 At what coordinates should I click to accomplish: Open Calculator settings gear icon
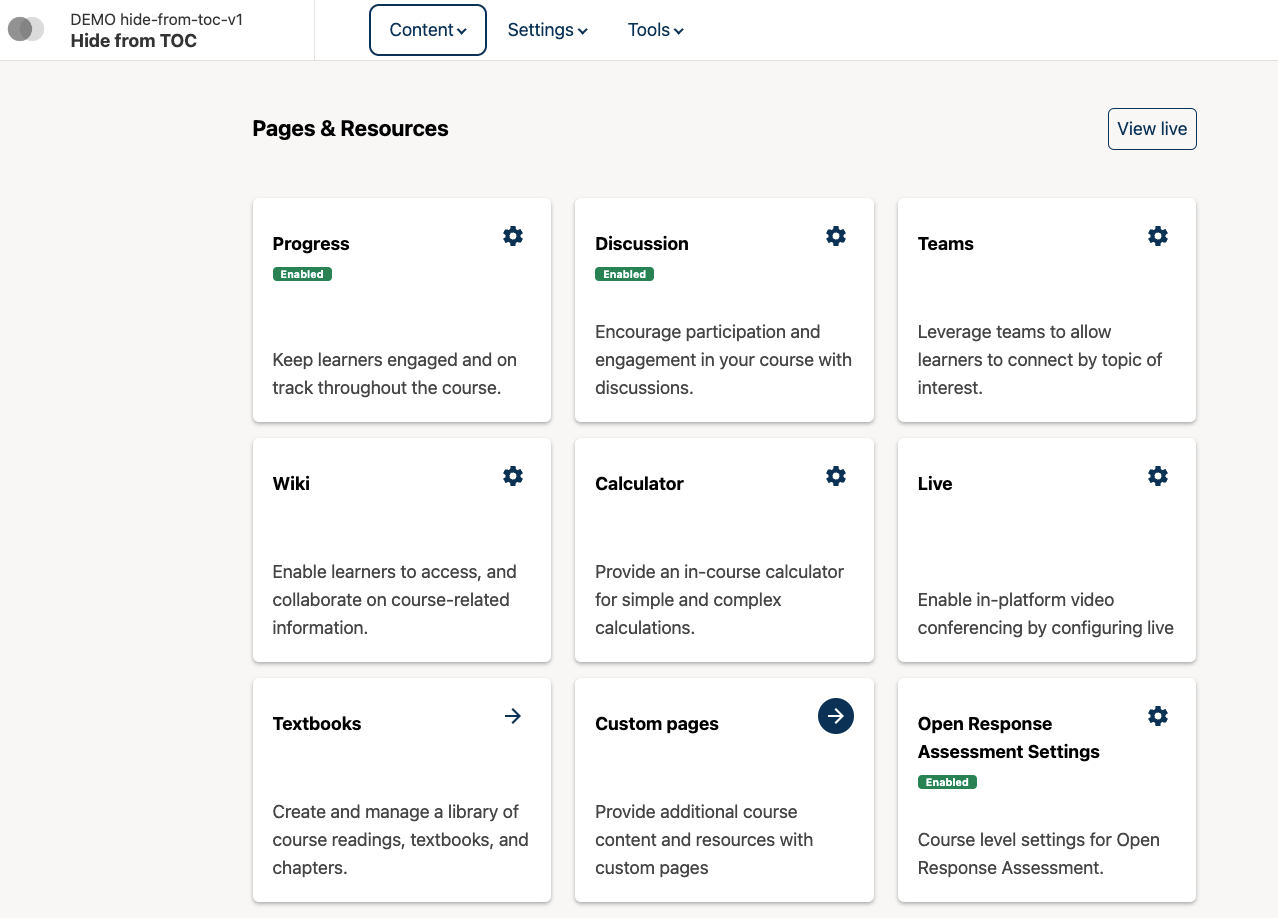click(x=836, y=476)
